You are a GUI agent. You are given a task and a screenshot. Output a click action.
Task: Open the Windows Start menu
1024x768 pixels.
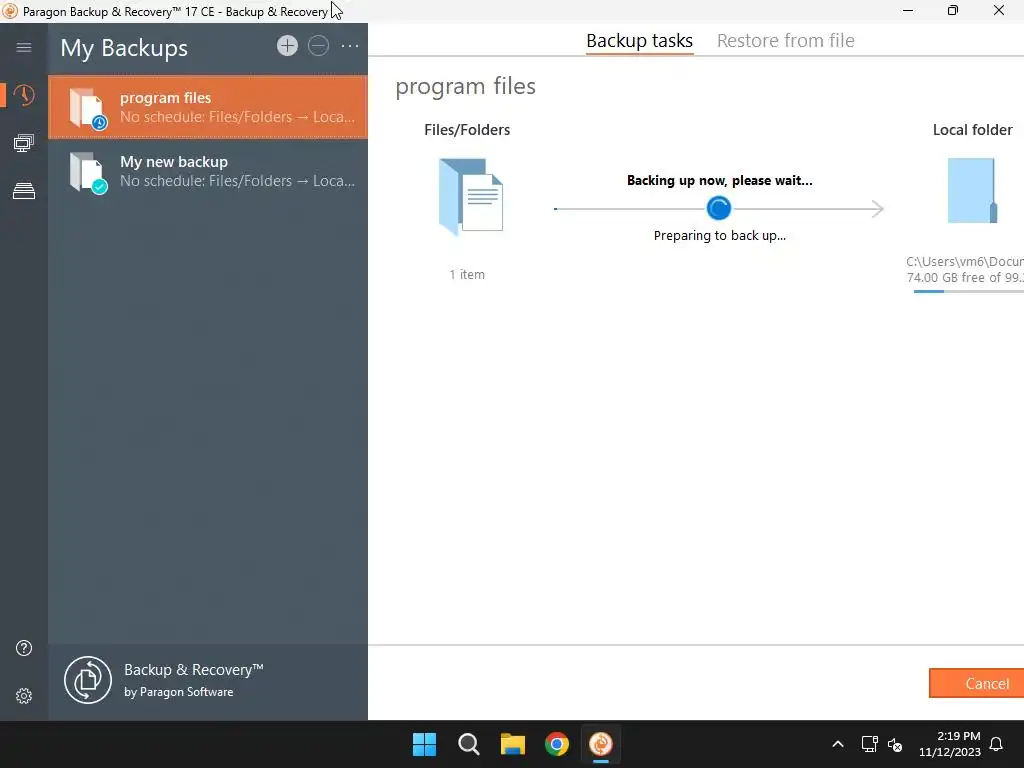point(424,744)
